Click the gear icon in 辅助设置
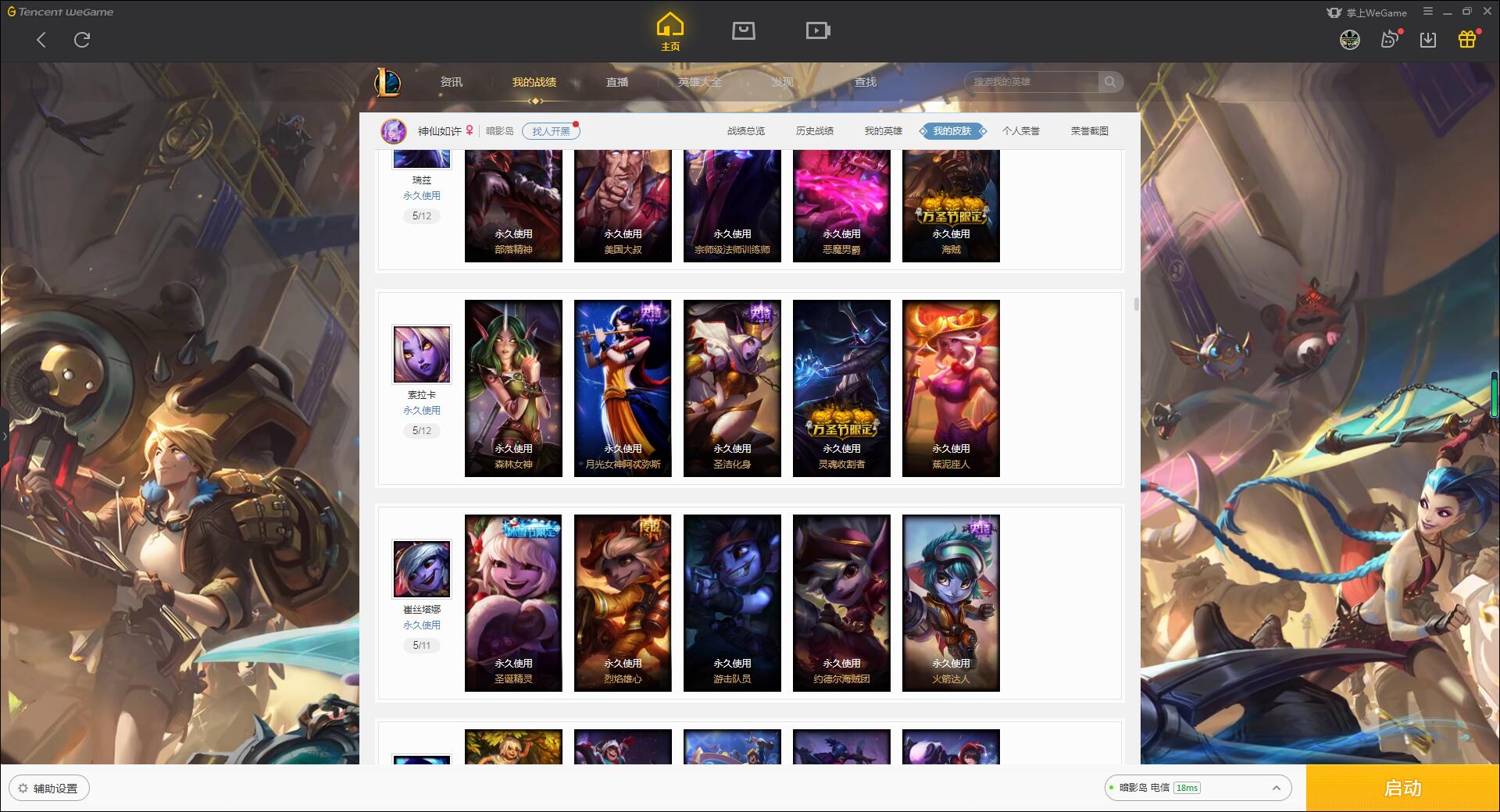The image size is (1500, 812). 23,789
